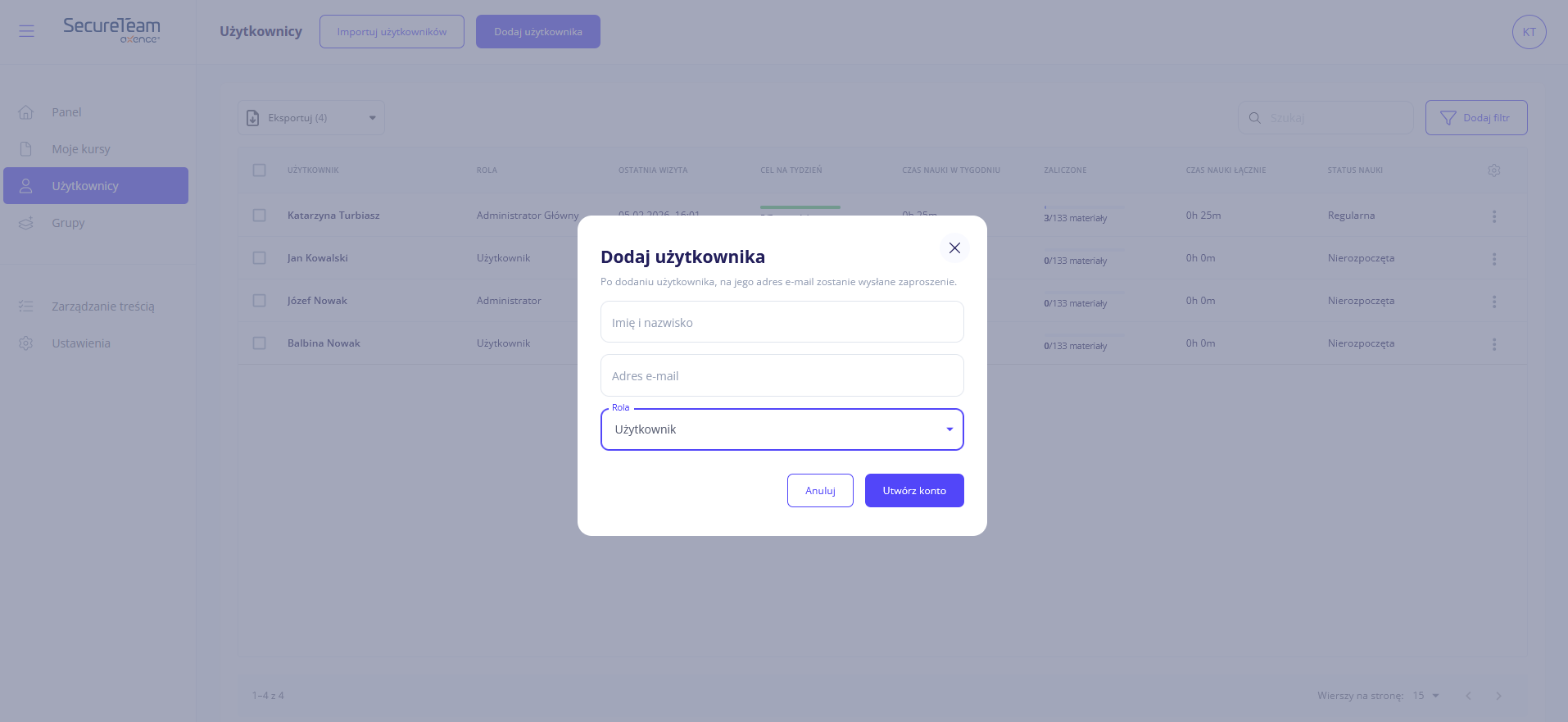The width and height of the screenshot is (1568, 722).
Task: Click the search magnifier icon
Action: [x=1254, y=118]
